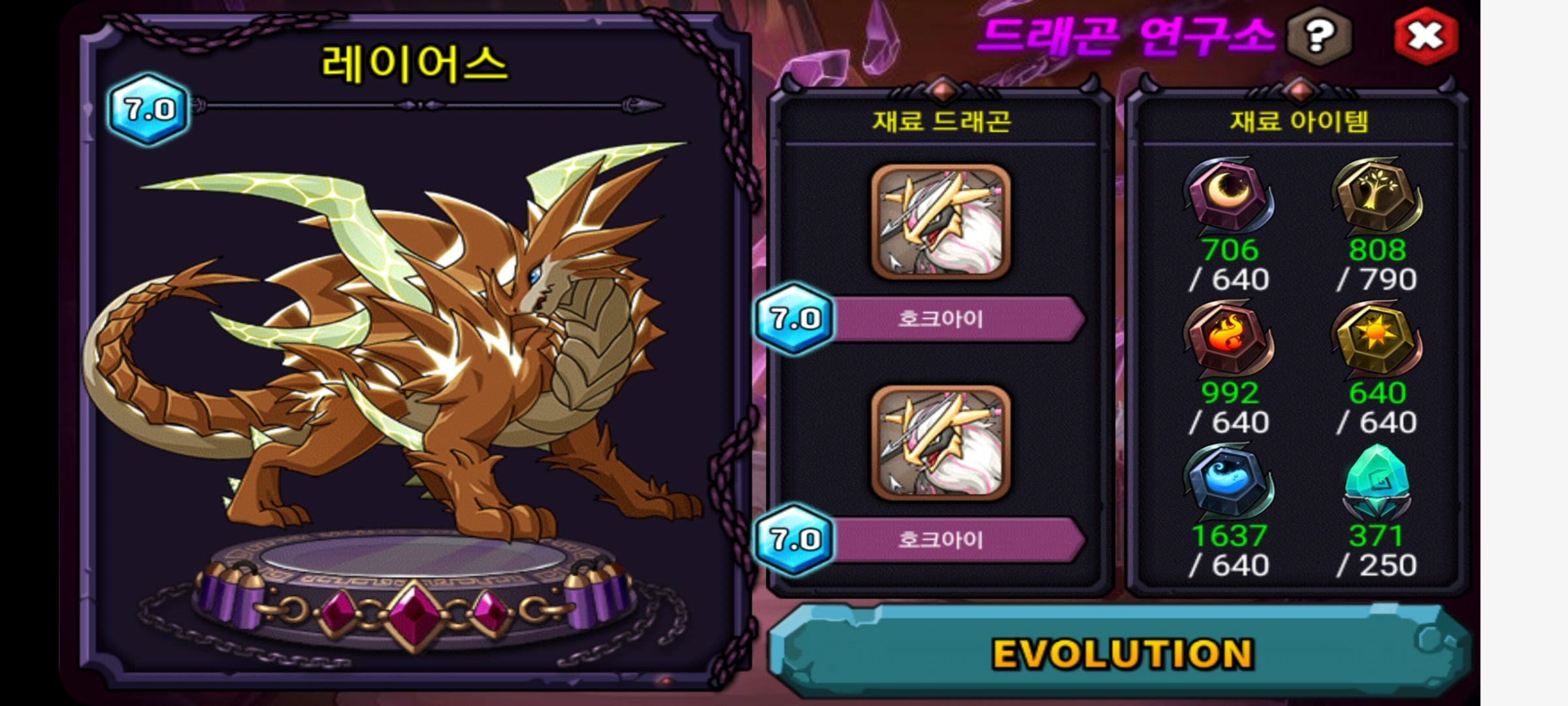Click the upper 호크아이 purple name banner
1568x706 pixels.
coord(955,319)
